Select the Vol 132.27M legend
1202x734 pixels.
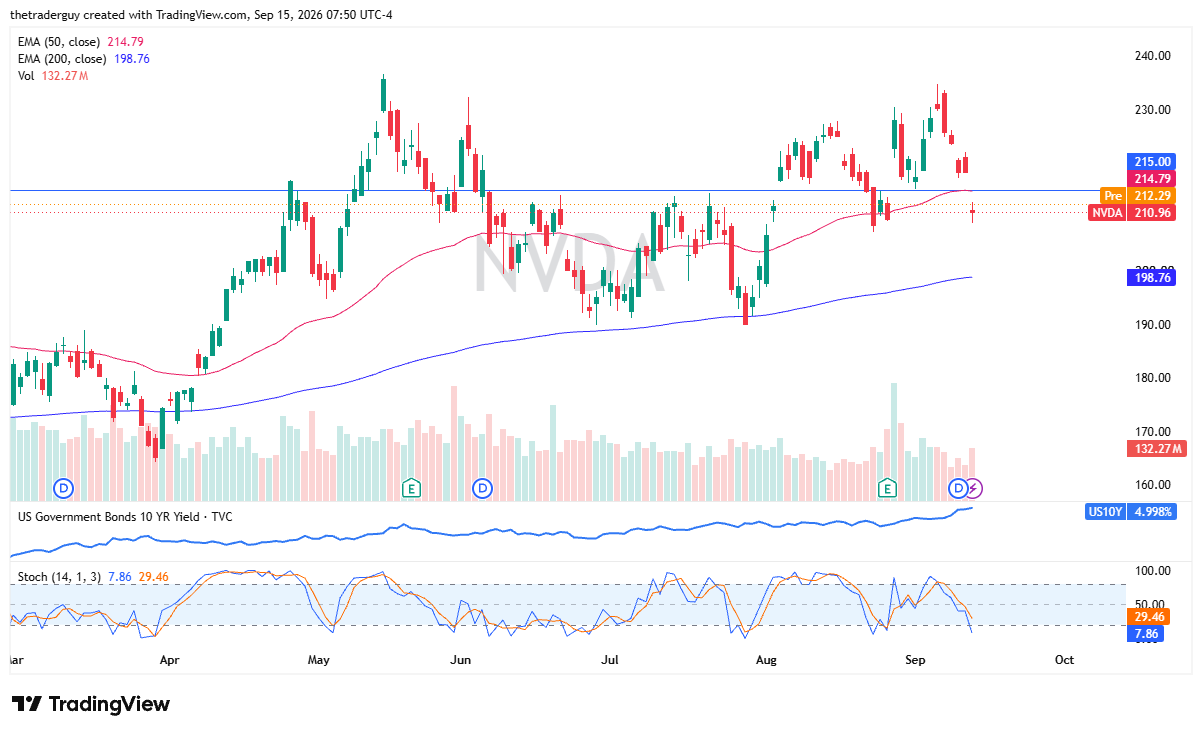(x=53, y=77)
